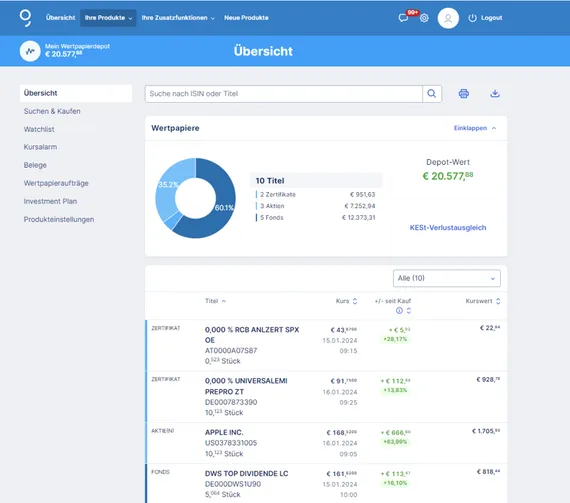Open the user profile avatar
The width and height of the screenshot is (570, 503).
[x=448, y=18]
